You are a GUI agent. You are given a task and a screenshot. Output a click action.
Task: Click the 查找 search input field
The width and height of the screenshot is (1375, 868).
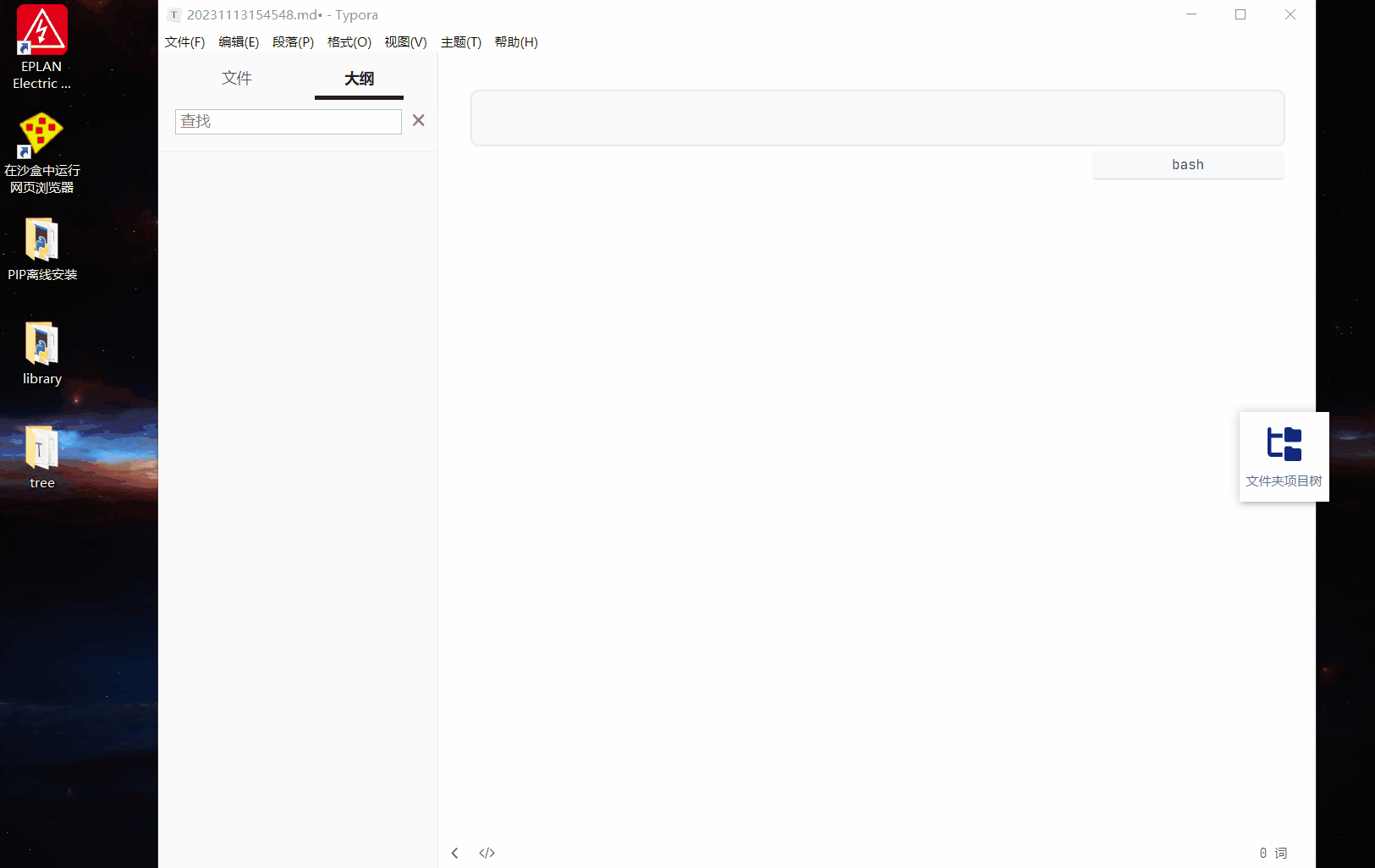(x=289, y=121)
